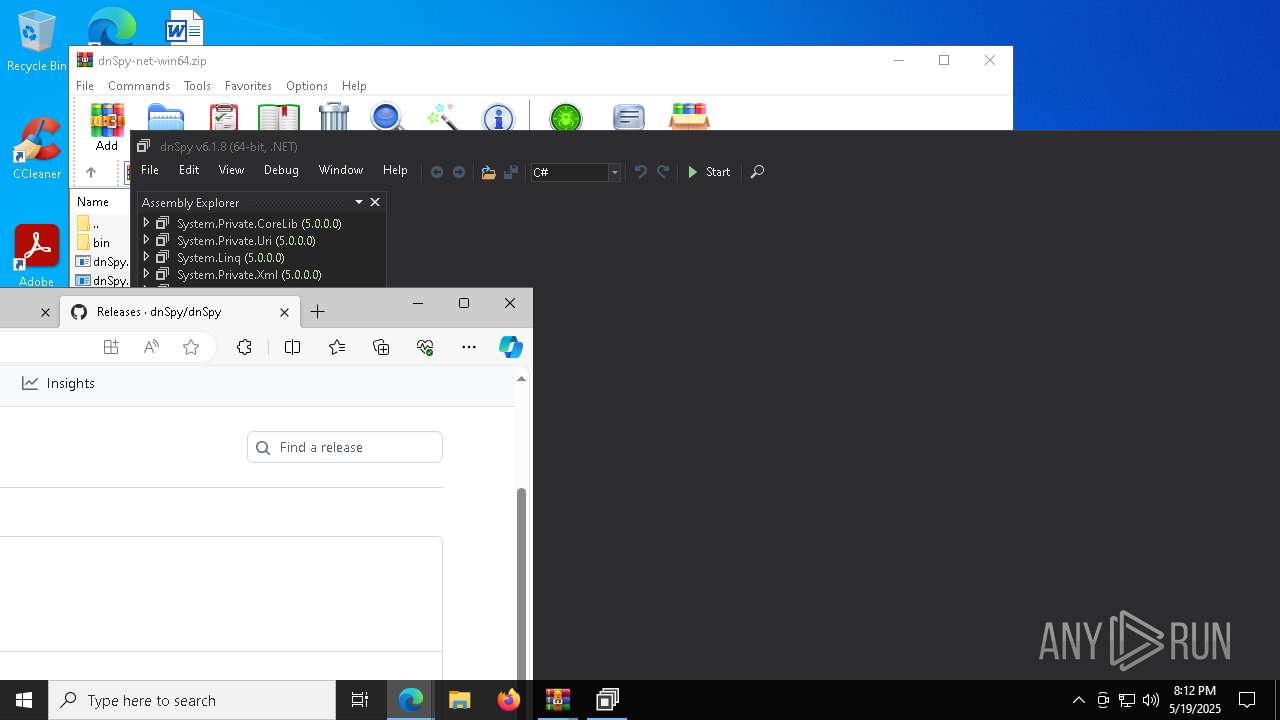The width and height of the screenshot is (1280, 720).
Task: Open WinRAR Tools menu
Action: [197, 86]
